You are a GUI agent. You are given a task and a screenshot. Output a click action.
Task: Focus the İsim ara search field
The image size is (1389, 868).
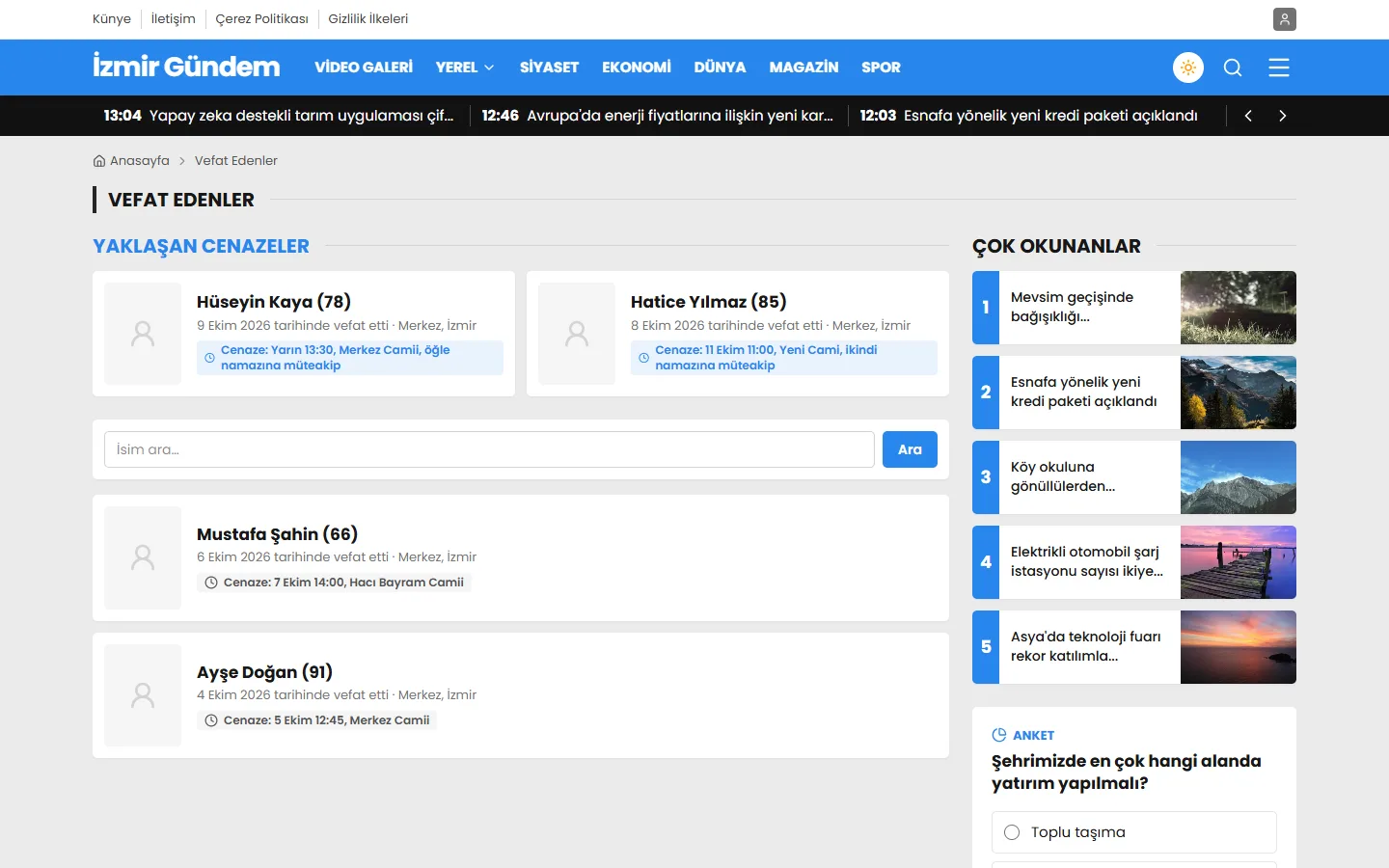[489, 449]
